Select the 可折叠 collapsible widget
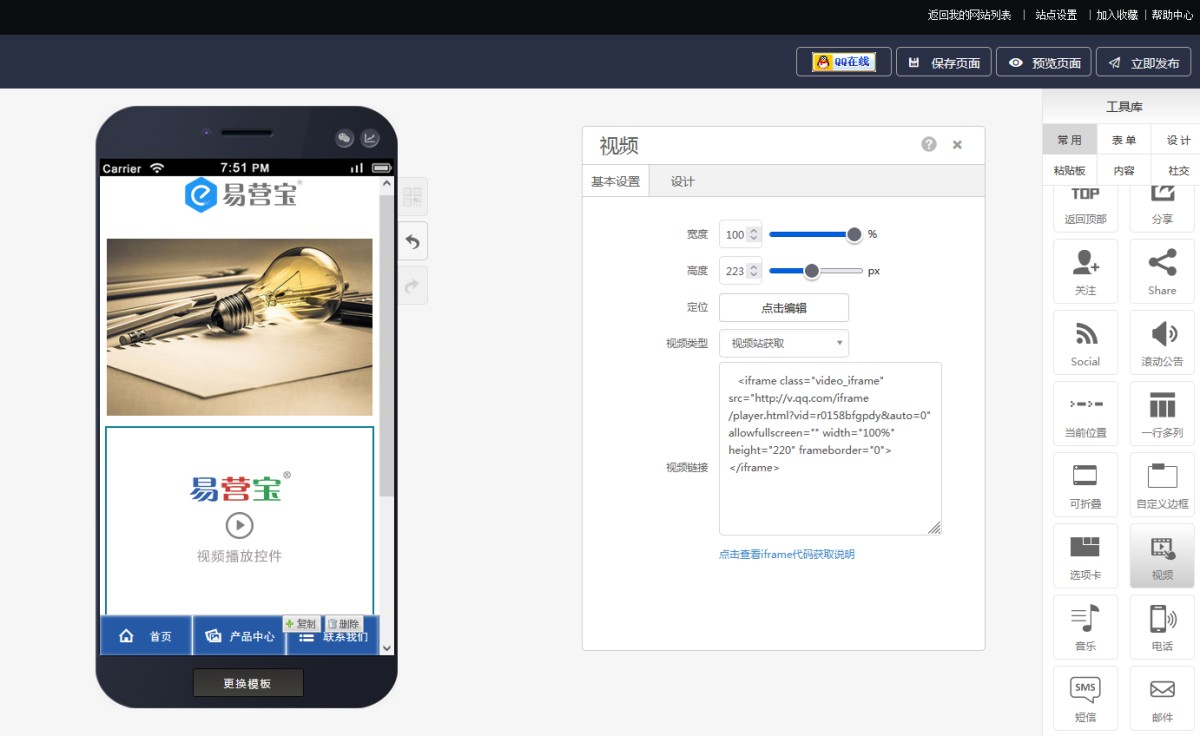 coord(1085,484)
